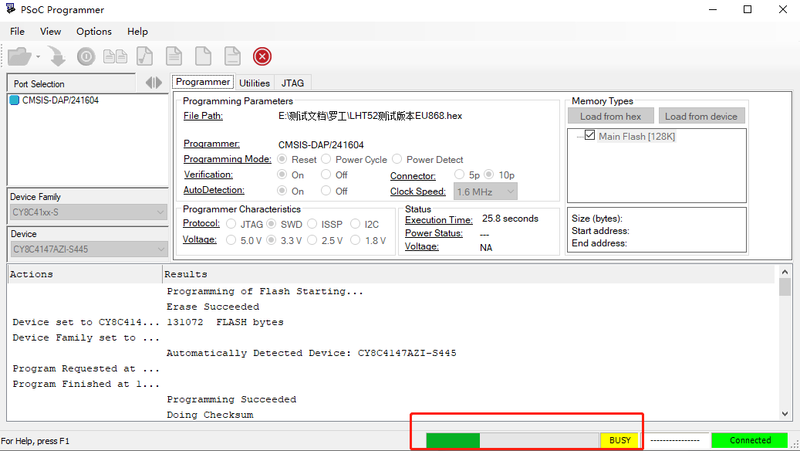800x451 pixels.
Task: Open the Device CY8C4147AZI-S445 dropdown
Action: [x=88, y=249]
